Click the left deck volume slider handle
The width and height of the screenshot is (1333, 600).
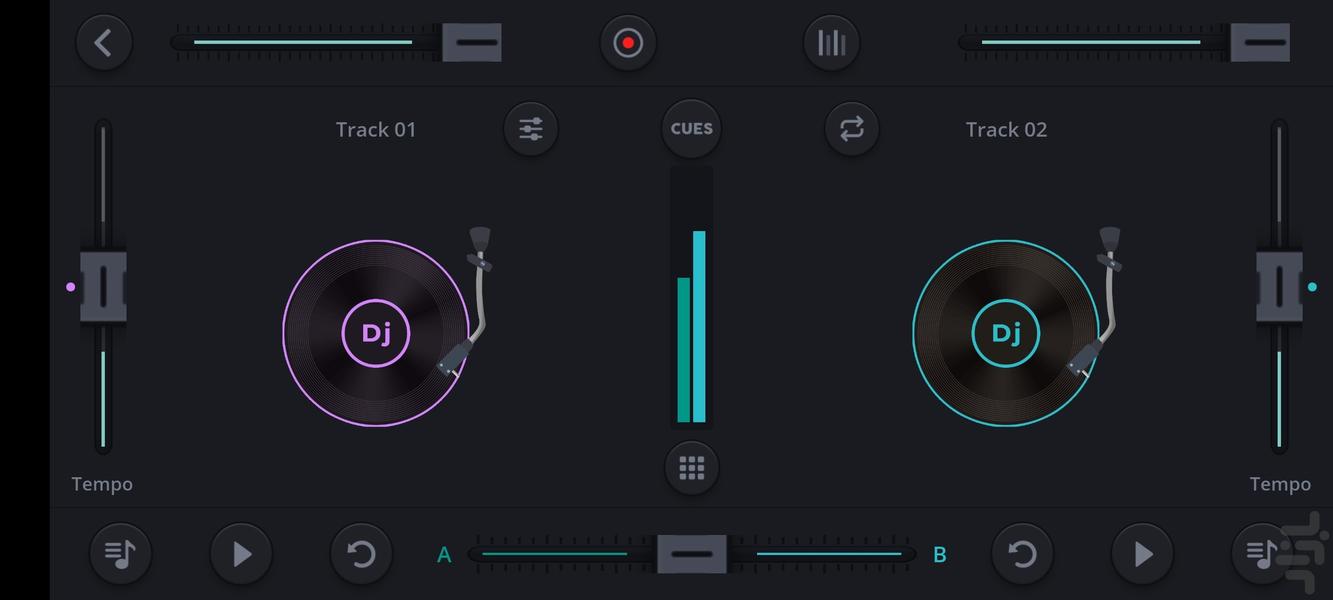click(472, 43)
